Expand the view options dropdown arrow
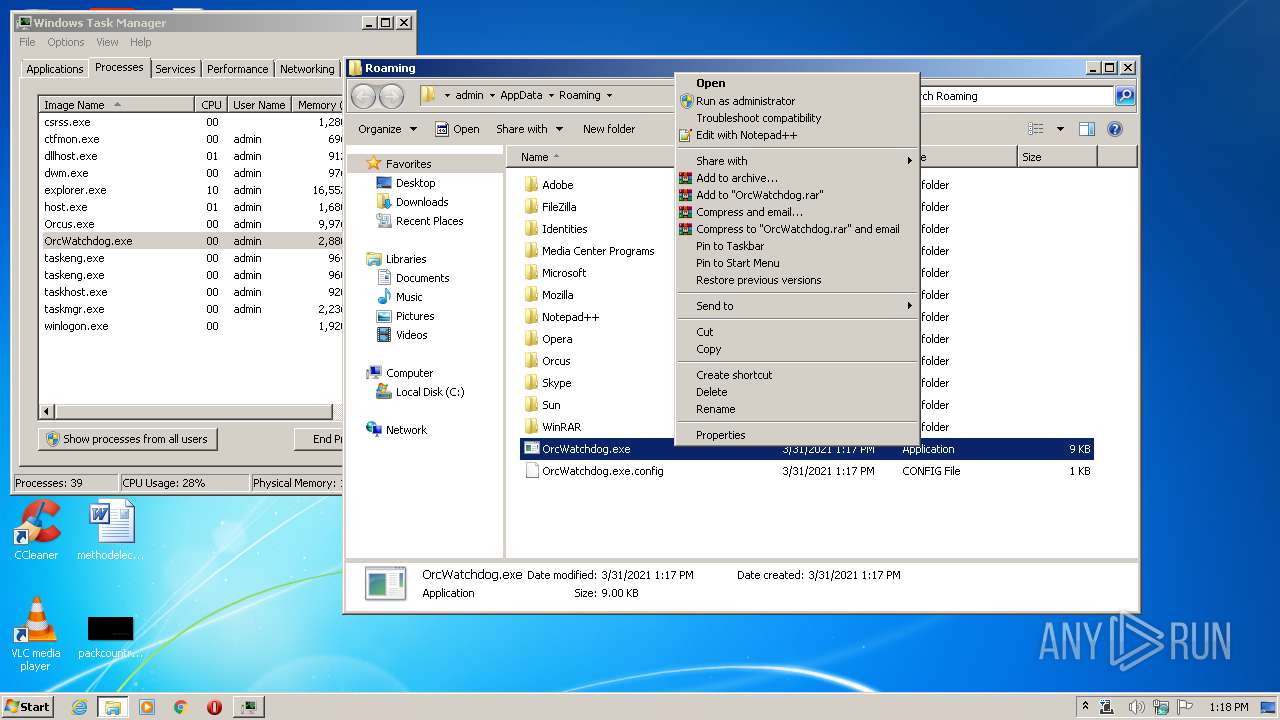This screenshot has width=1280, height=720. coord(1060,129)
